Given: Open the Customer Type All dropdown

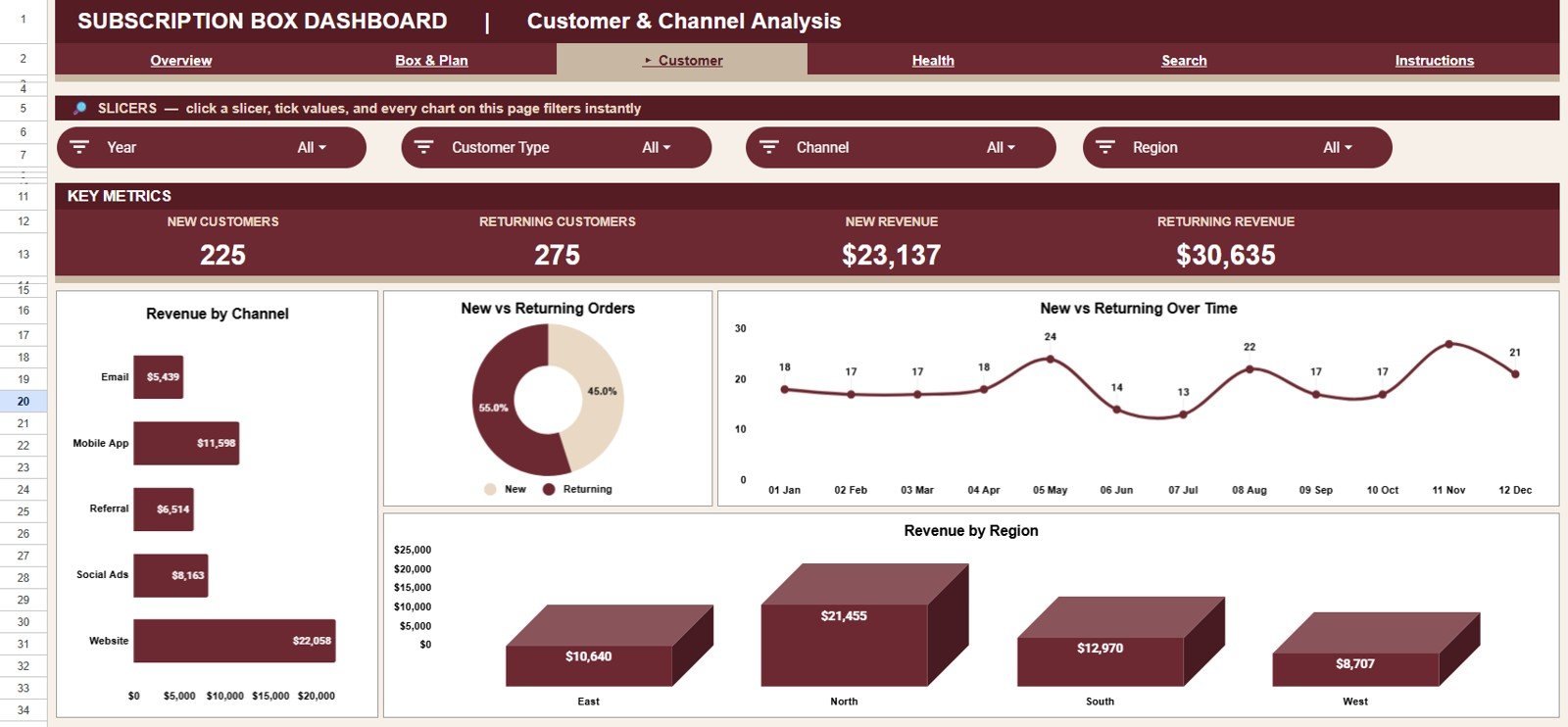Looking at the screenshot, I should point(657,147).
